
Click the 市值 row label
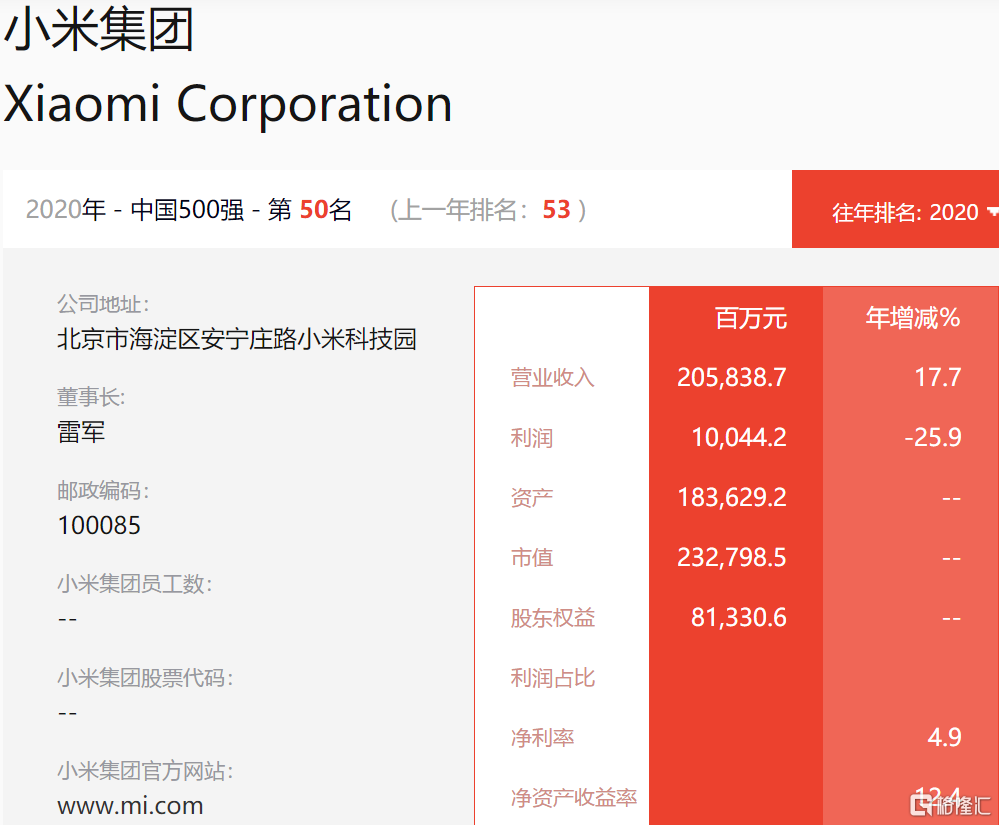531,557
